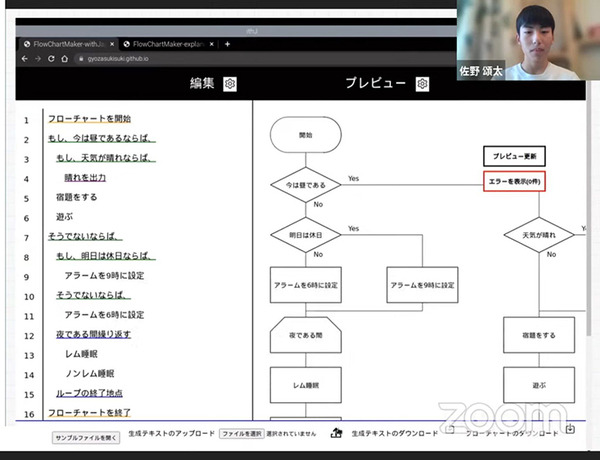Open the 編集 panel settings gear
Viewport: 600px width, 460px height.
(x=230, y=84)
